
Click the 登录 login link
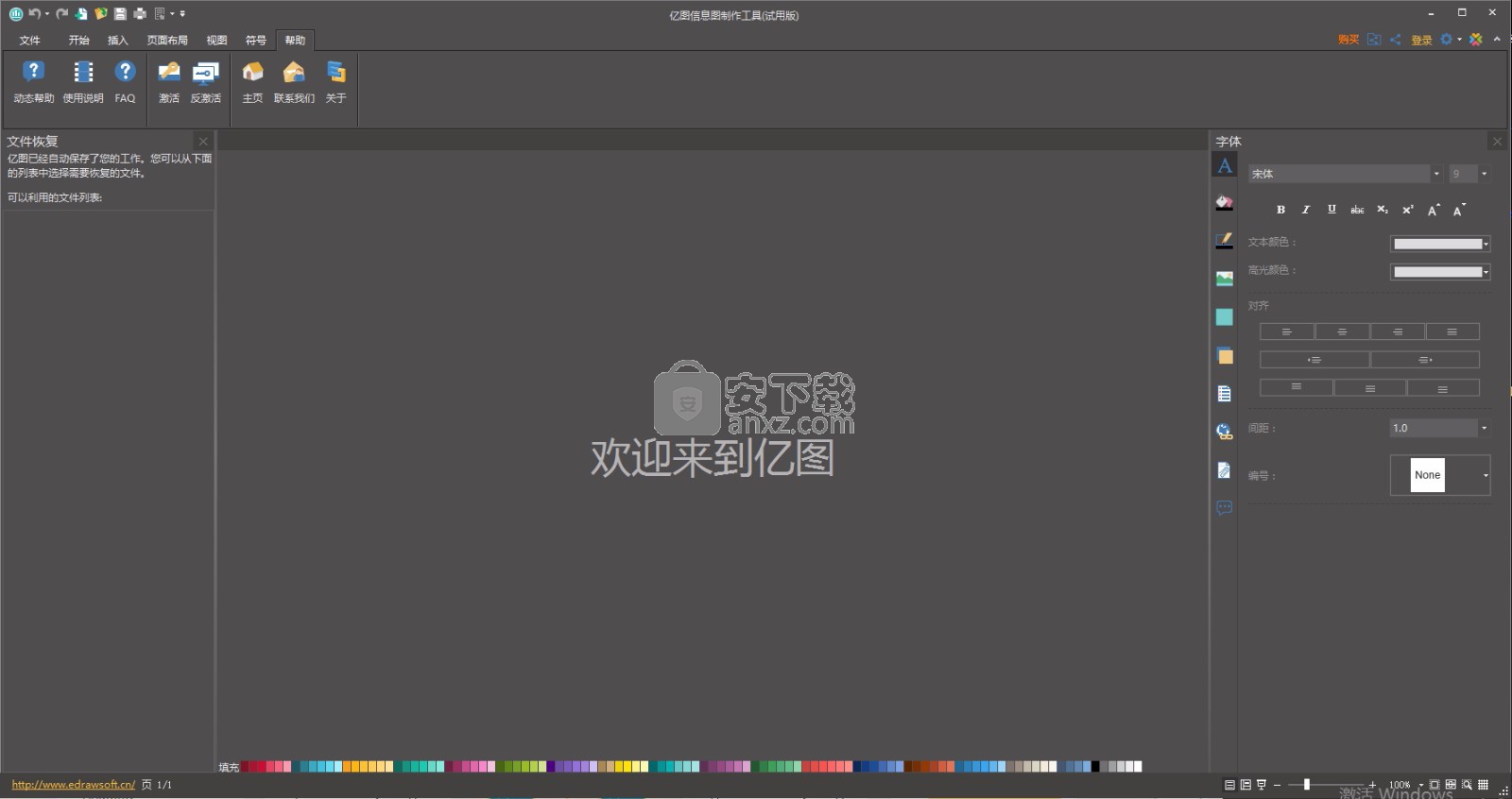click(x=1421, y=40)
